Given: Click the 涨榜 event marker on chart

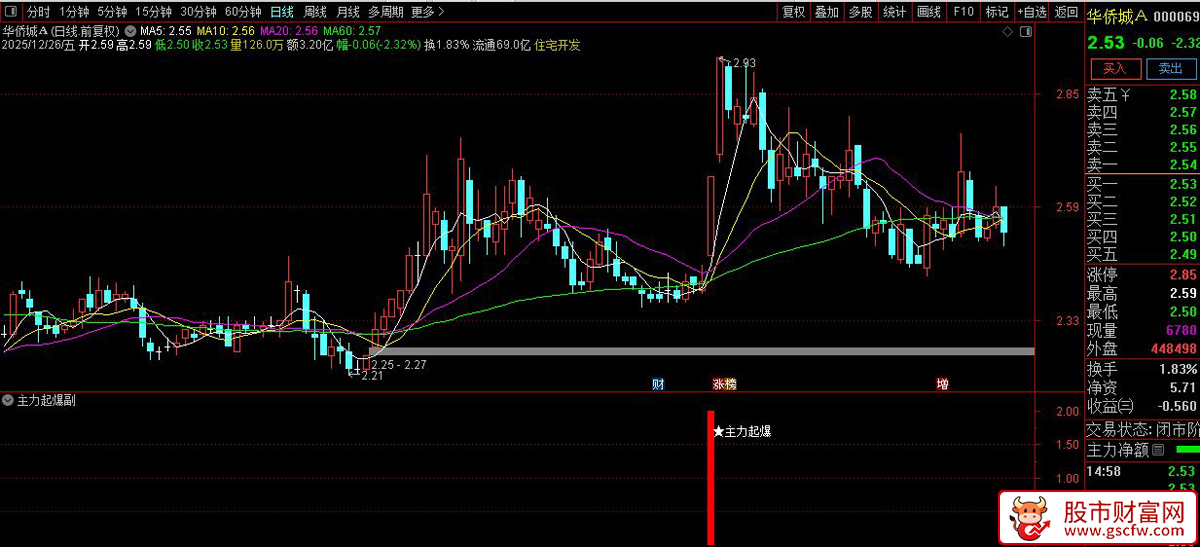Looking at the screenshot, I should click(724, 384).
